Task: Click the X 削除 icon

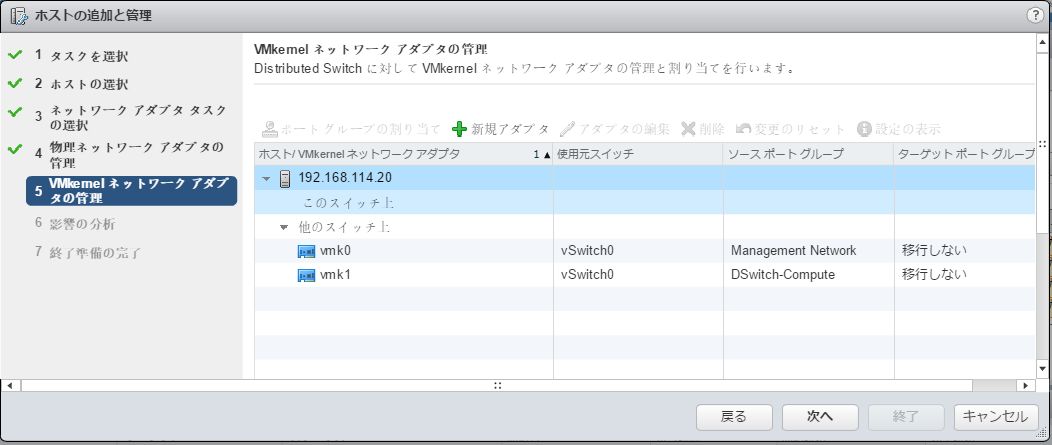Action: (x=688, y=129)
